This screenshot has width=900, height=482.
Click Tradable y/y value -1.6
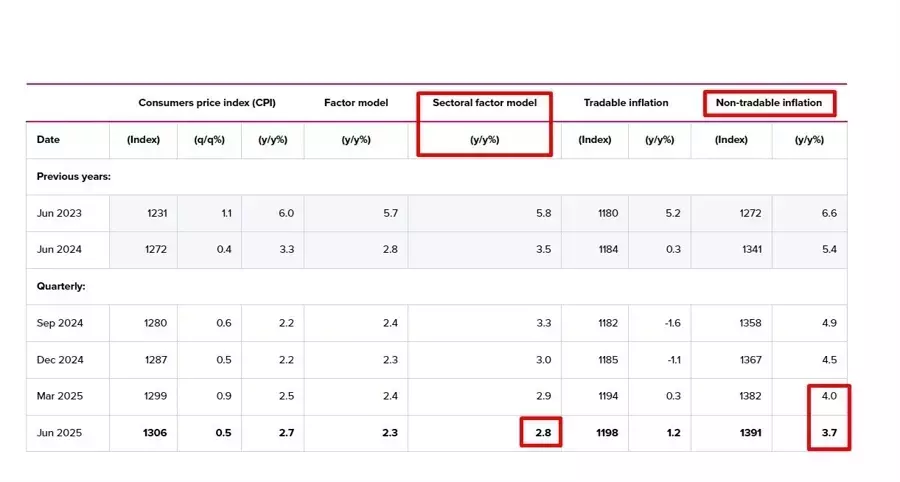point(672,322)
